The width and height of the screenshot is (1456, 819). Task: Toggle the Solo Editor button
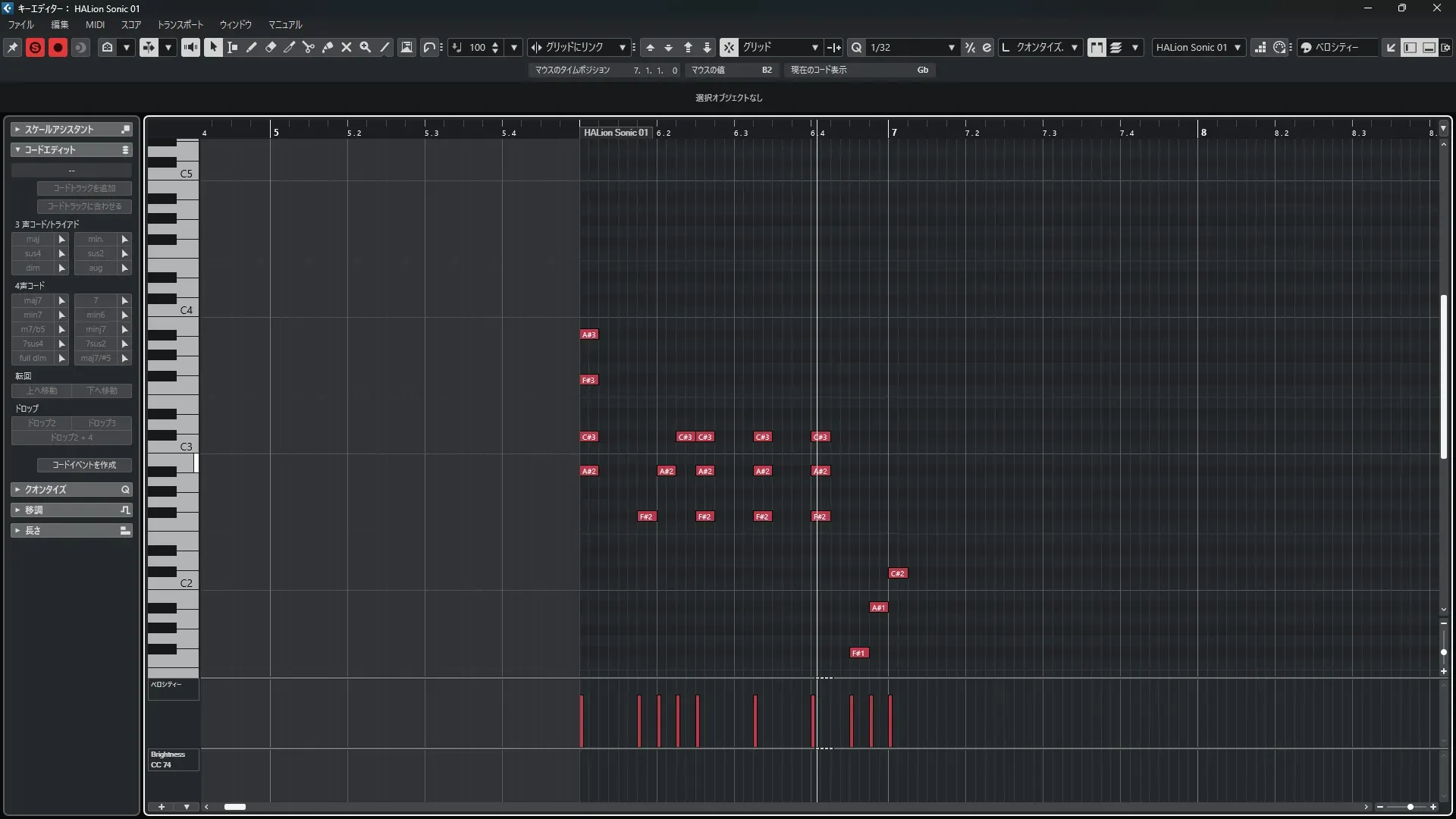(x=35, y=47)
